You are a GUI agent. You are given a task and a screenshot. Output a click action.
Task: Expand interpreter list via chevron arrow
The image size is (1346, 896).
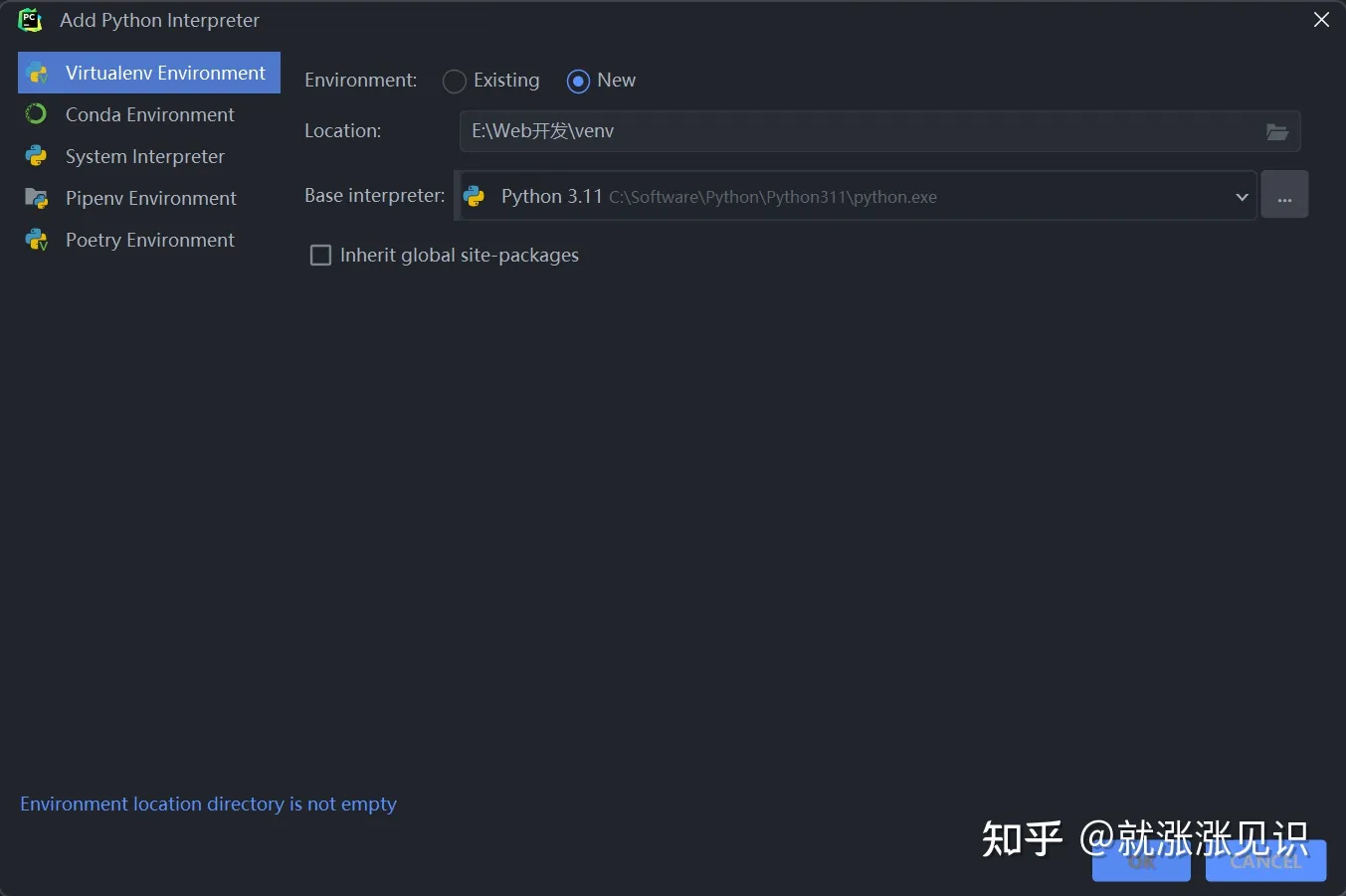tap(1242, 196)
